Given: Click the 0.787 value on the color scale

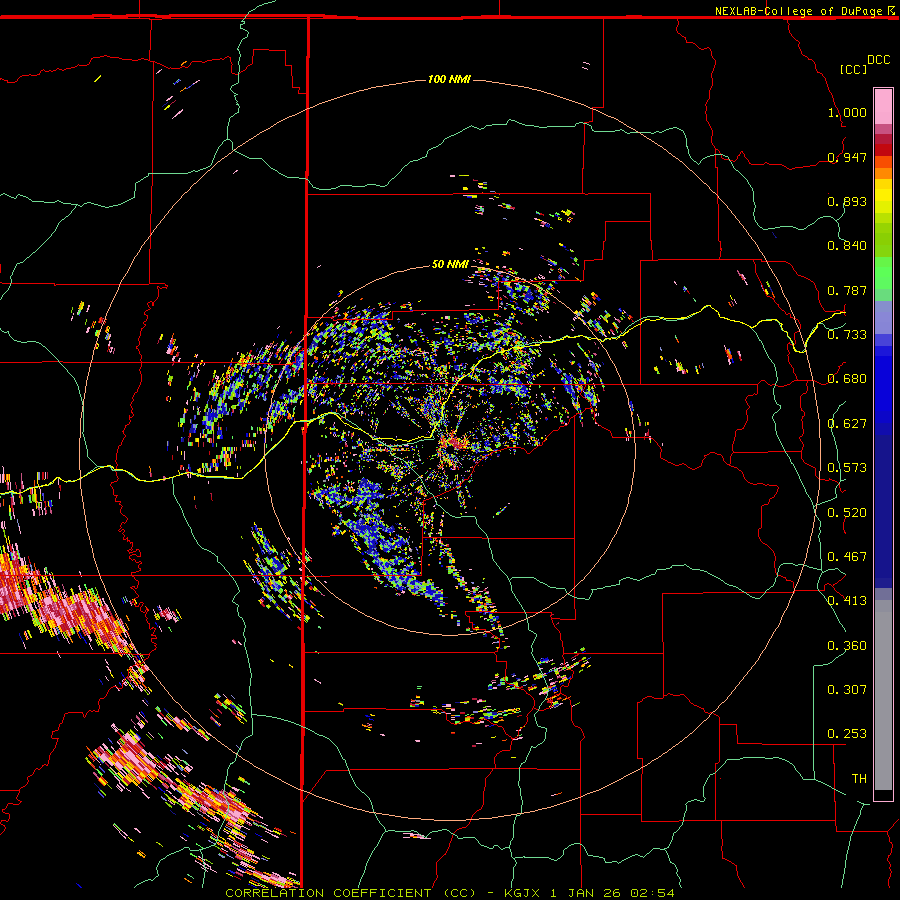Looking at the screenshot, I should pos(847,290).
